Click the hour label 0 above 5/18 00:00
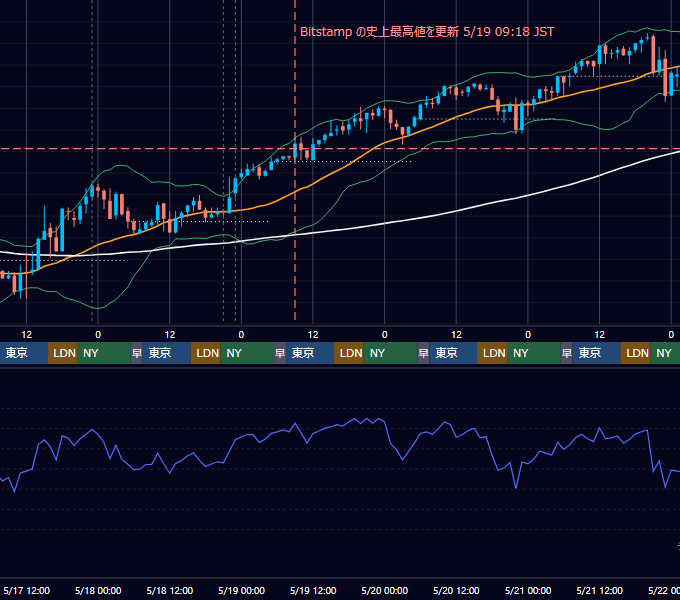Viewport: 680px width, 600px height. click(x=98, y=335)
